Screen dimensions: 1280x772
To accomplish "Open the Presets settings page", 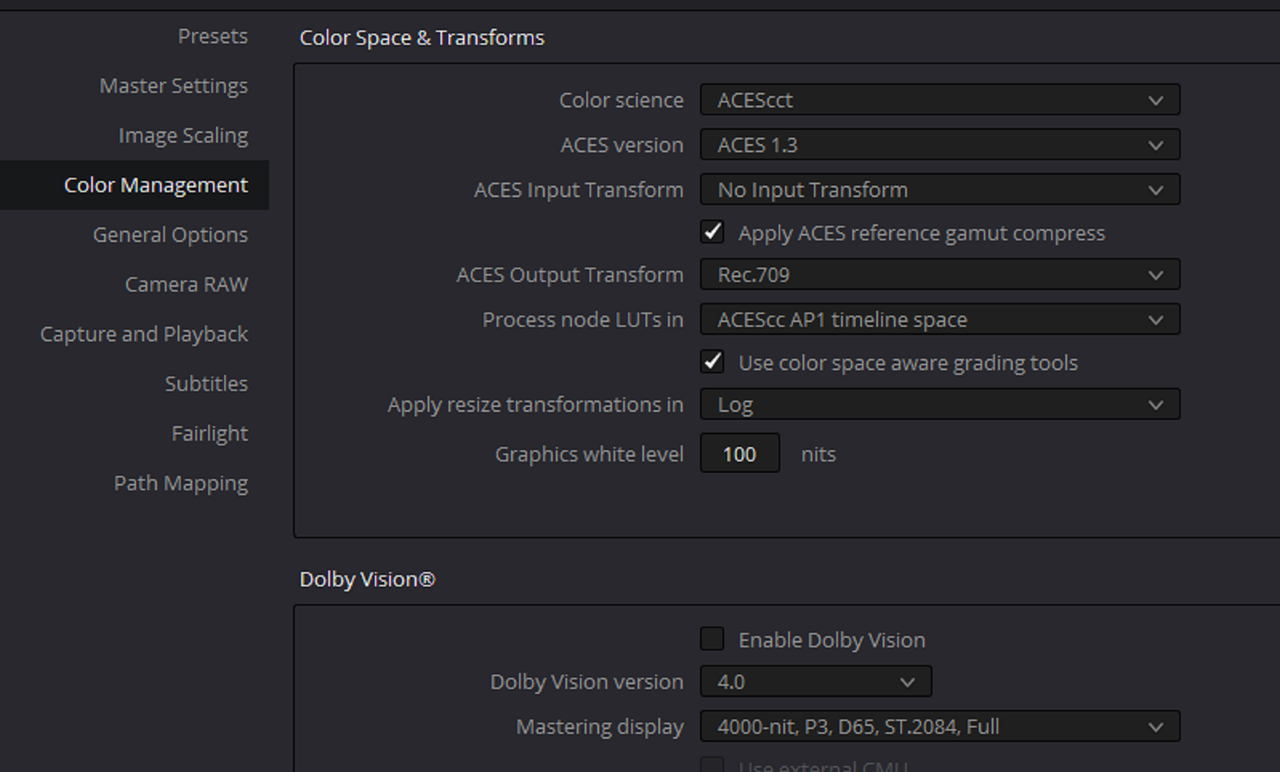I will (x=212, y=36).
